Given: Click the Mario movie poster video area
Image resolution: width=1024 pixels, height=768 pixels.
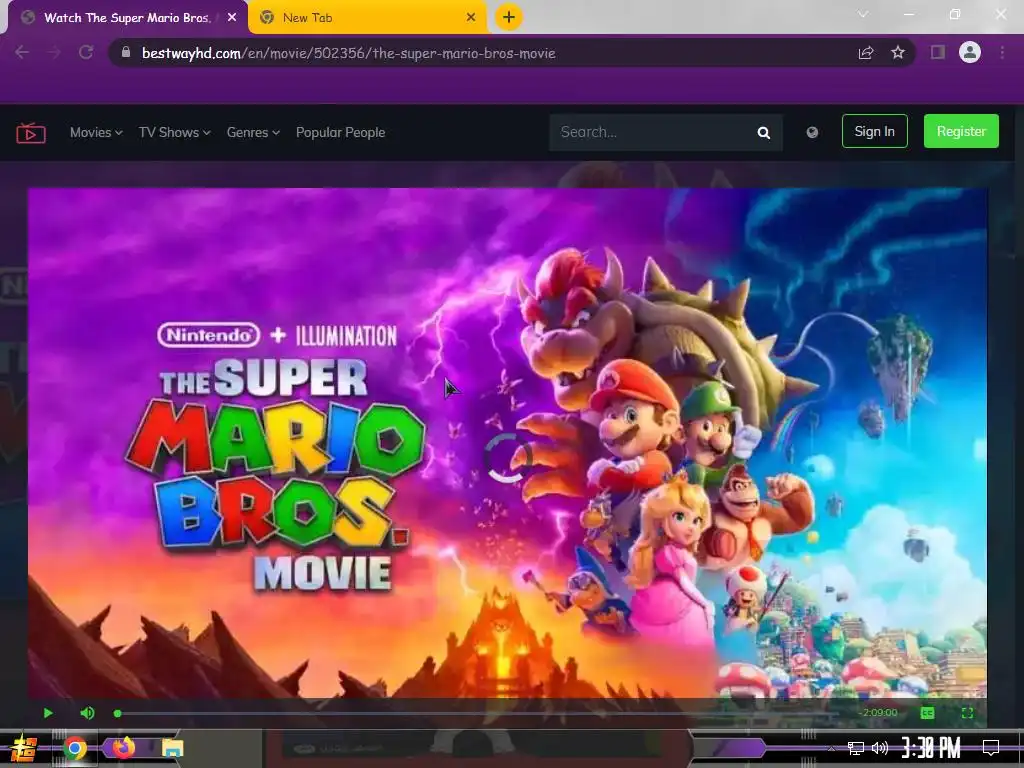Looking at the screenshot, I should click(x=507, y=443).
